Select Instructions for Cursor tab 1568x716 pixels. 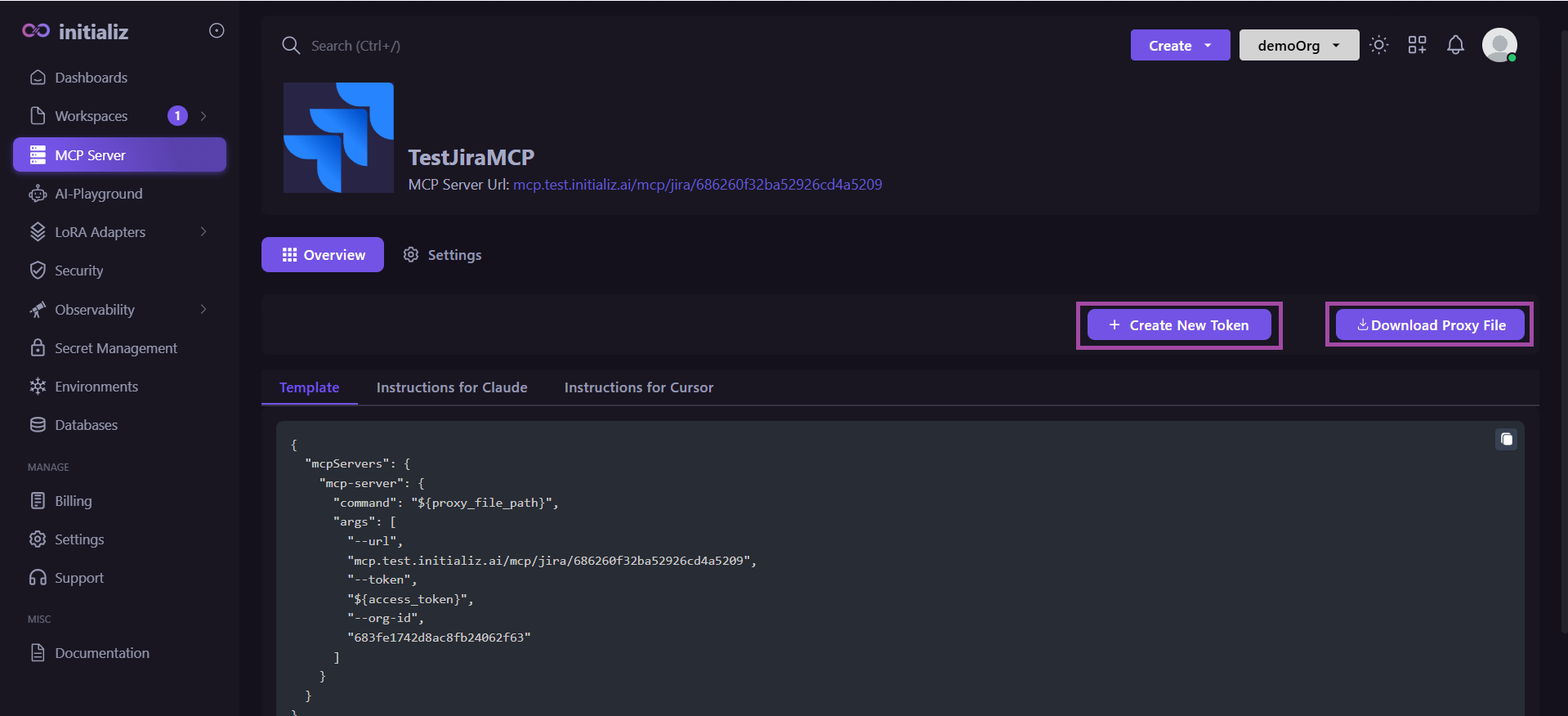(x=639, y=387)
